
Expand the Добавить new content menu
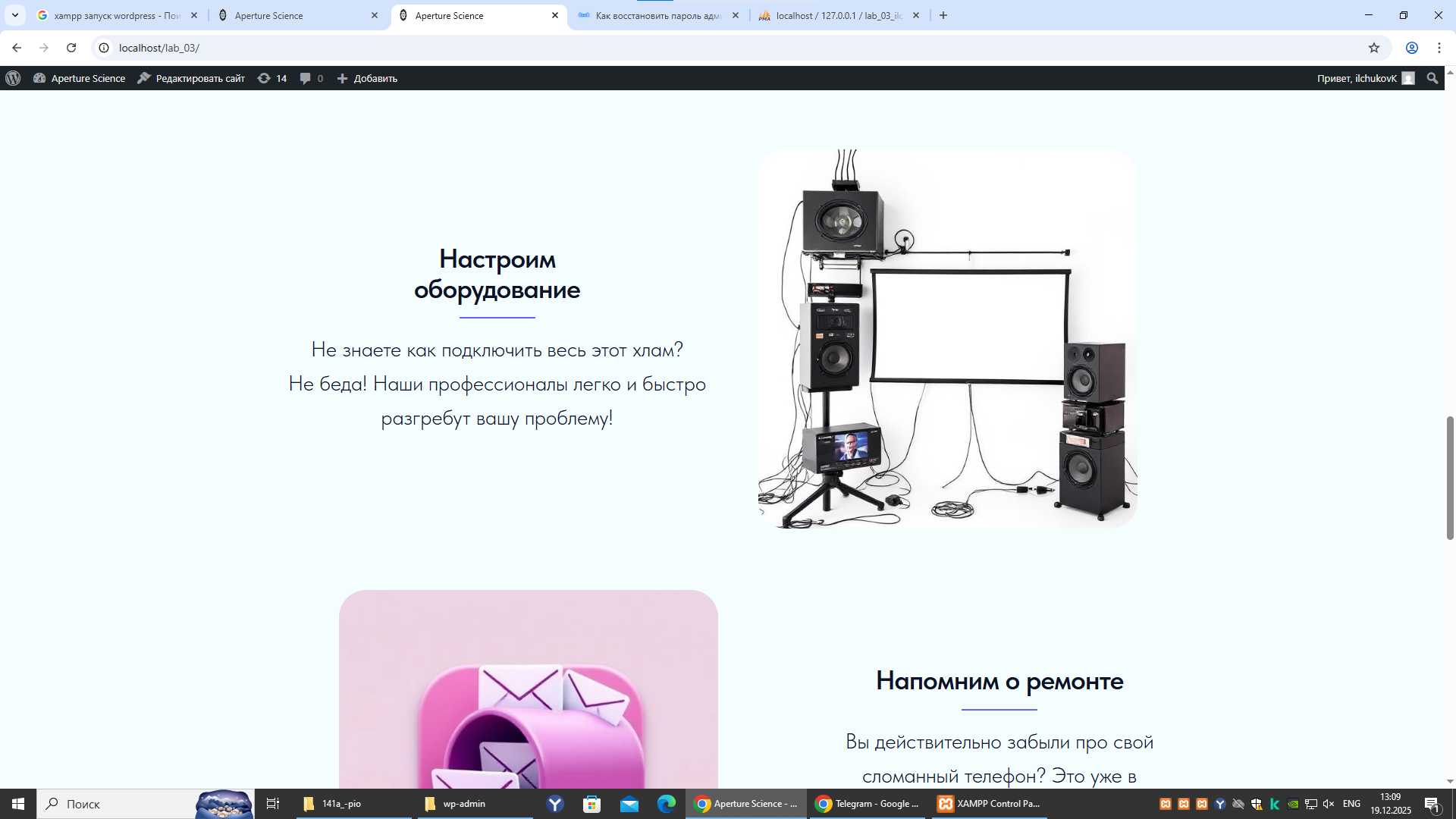click(367, 78)
